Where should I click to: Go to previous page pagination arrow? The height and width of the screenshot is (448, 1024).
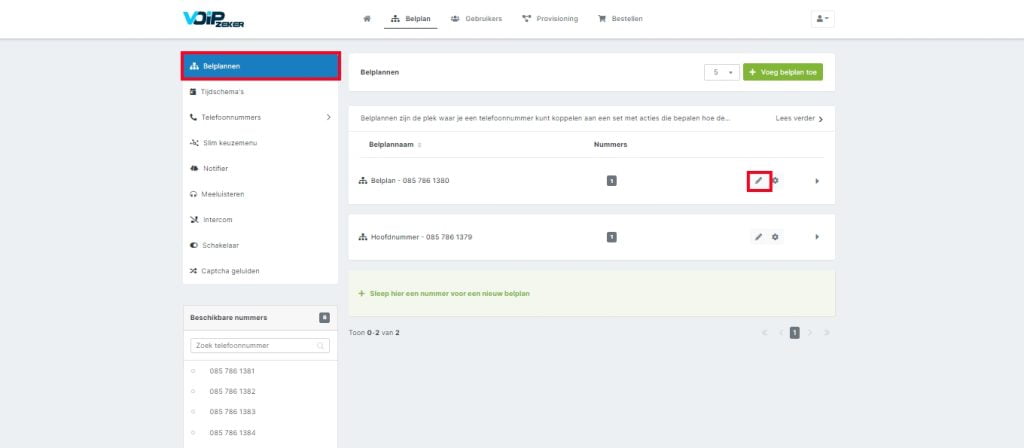780,333
